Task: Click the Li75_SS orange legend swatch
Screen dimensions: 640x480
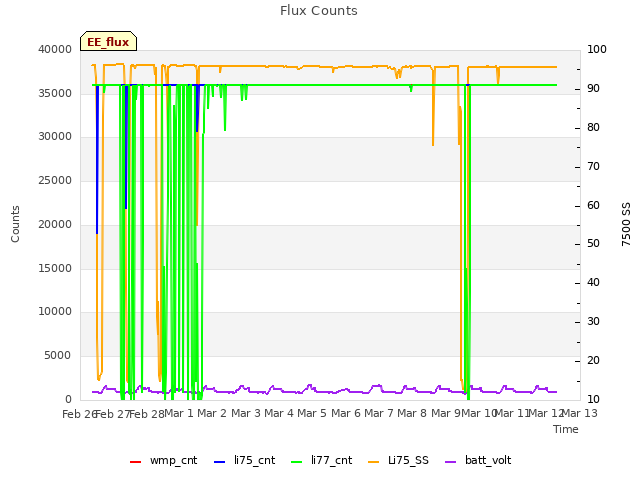Action: [373, 462]
